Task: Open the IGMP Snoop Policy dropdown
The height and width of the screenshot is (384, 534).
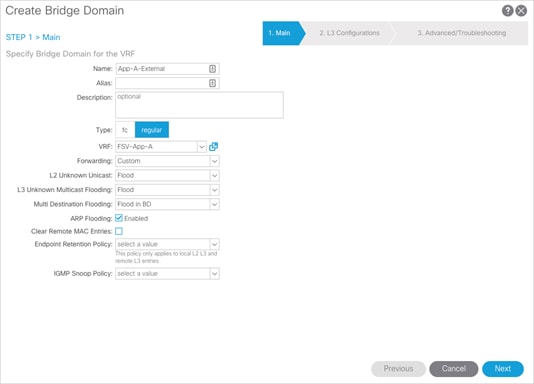Action: coord(215,274)
